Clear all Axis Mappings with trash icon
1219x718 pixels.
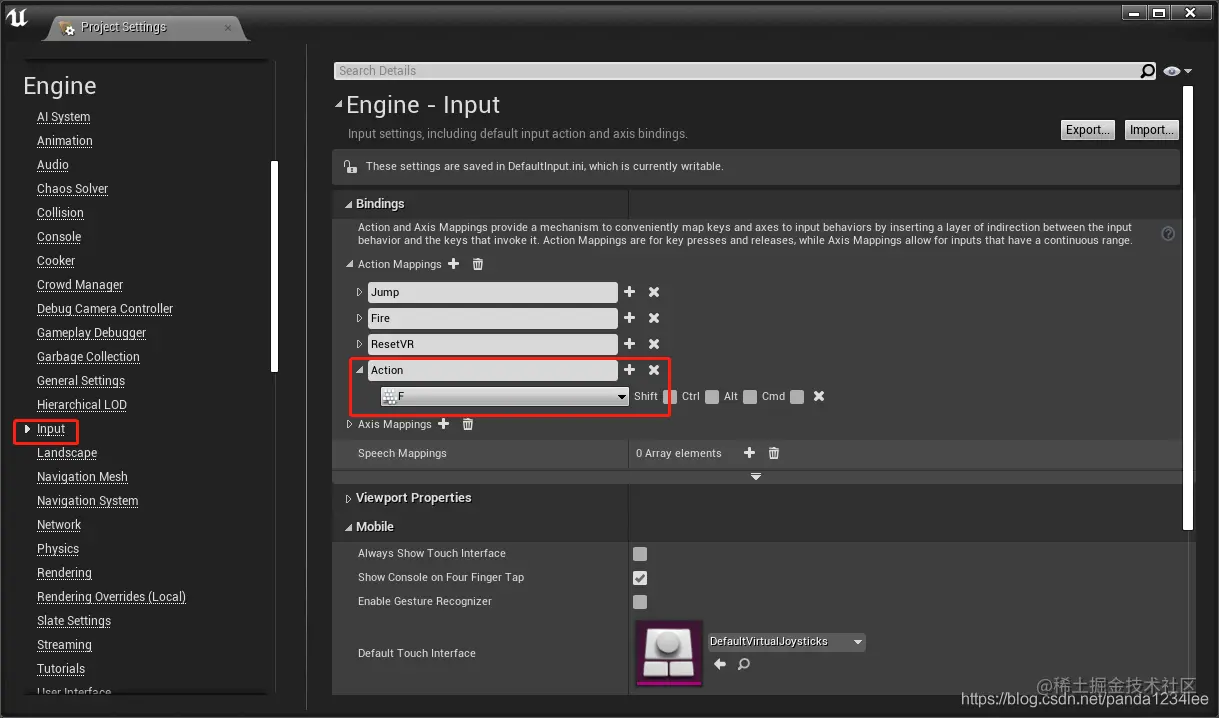pos(468,424)
